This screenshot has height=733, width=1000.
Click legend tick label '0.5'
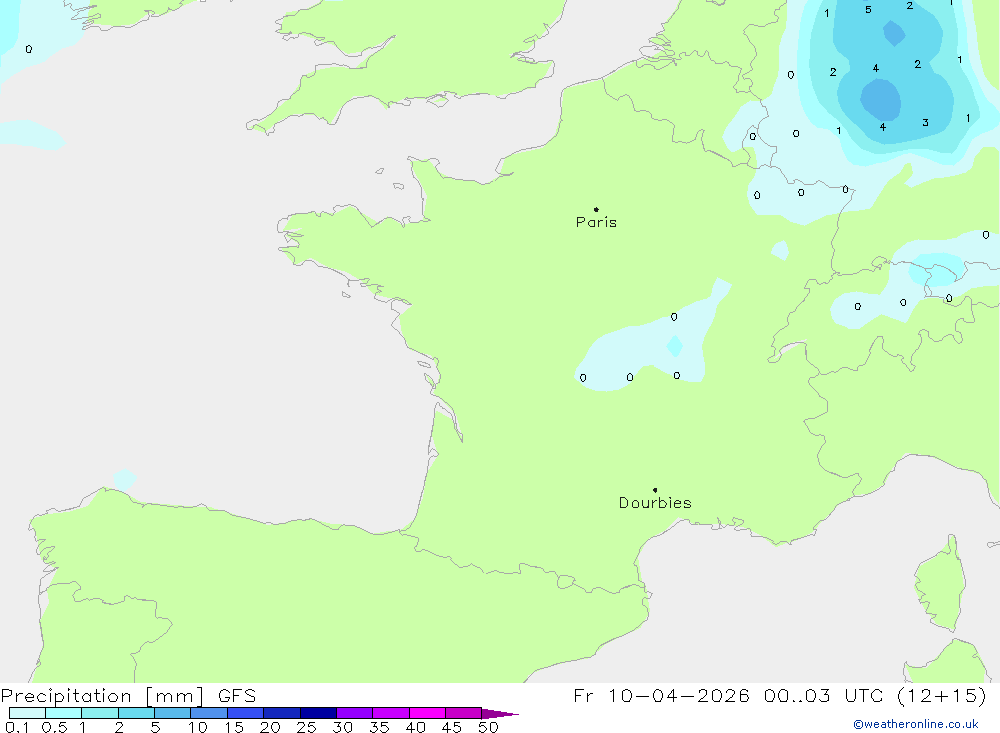point(54,727)
